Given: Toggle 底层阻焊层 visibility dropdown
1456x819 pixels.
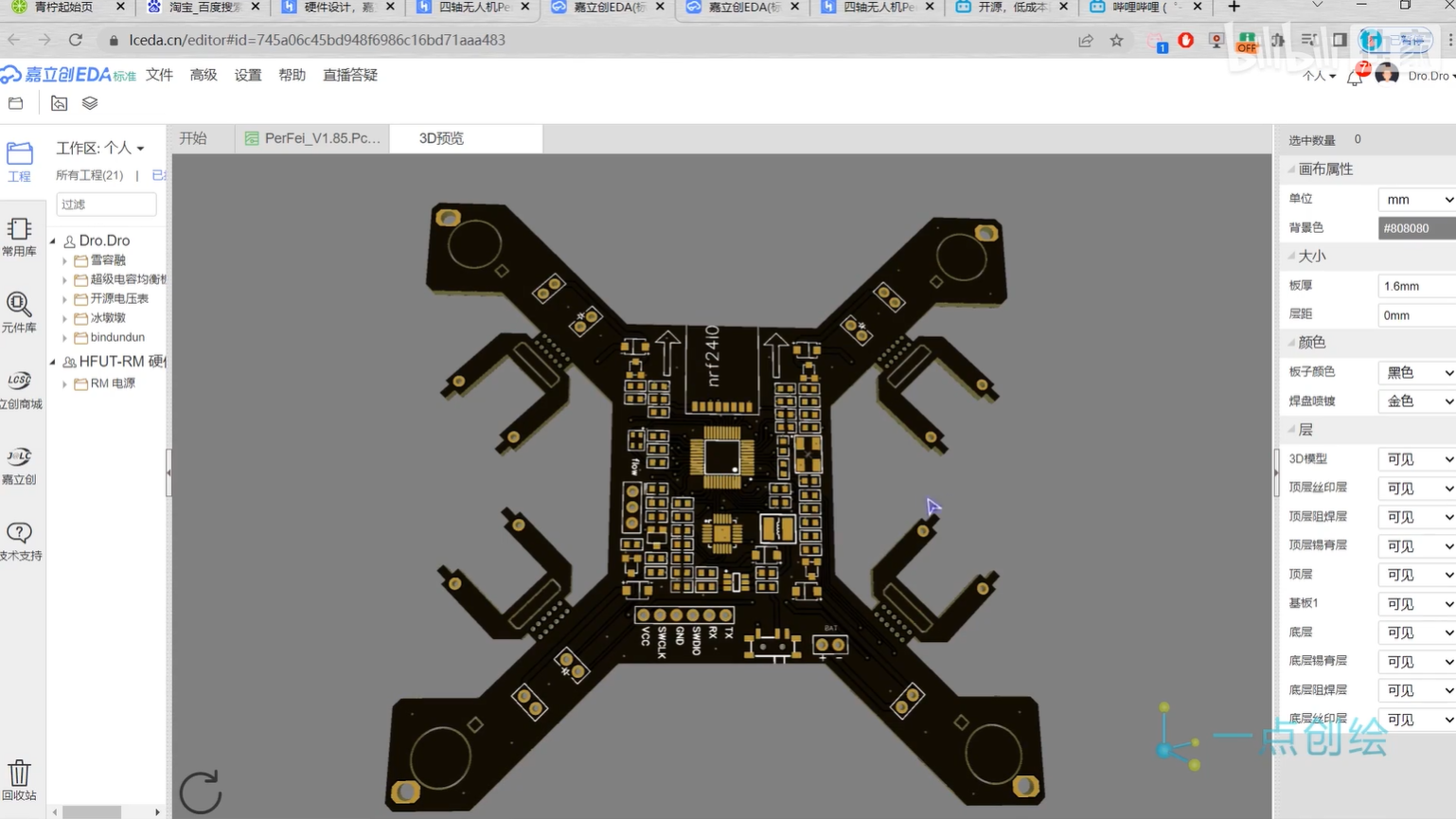Looking at the screenshot, I should click(1416, 690).
